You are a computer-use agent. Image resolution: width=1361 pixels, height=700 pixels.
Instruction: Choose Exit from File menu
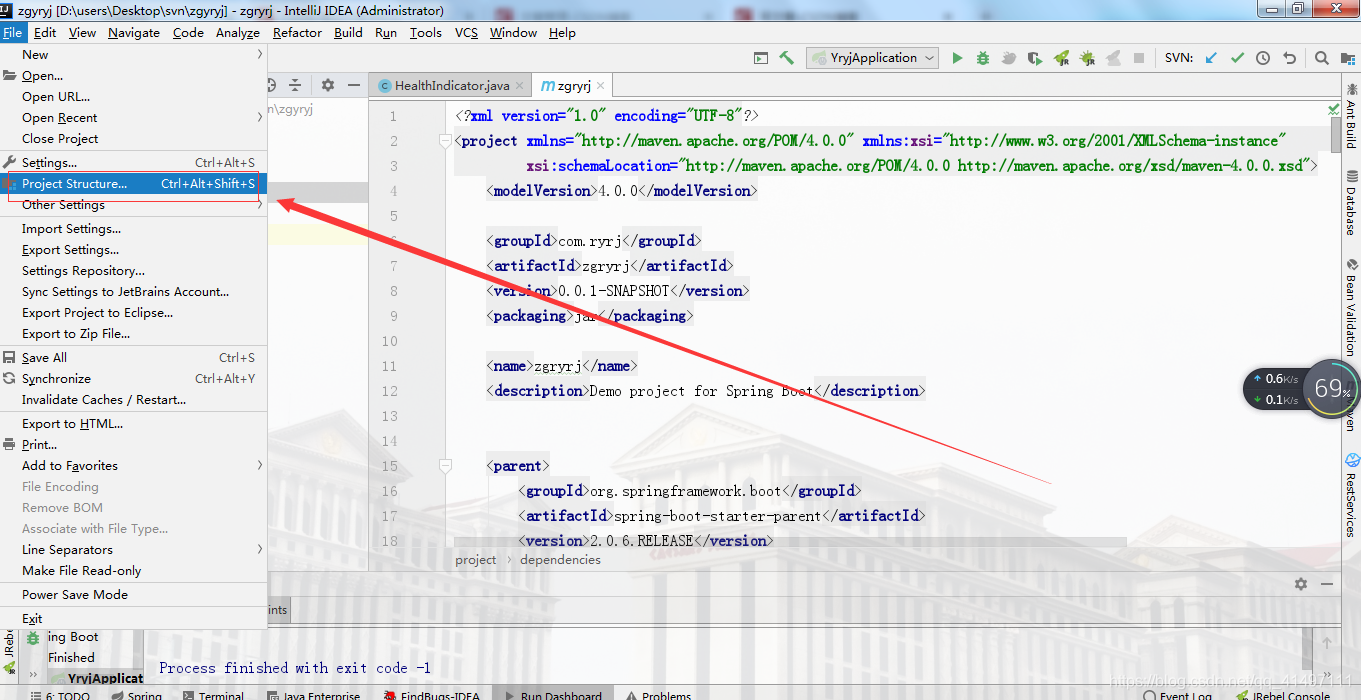pyautogui.click(x=135, y=618)
